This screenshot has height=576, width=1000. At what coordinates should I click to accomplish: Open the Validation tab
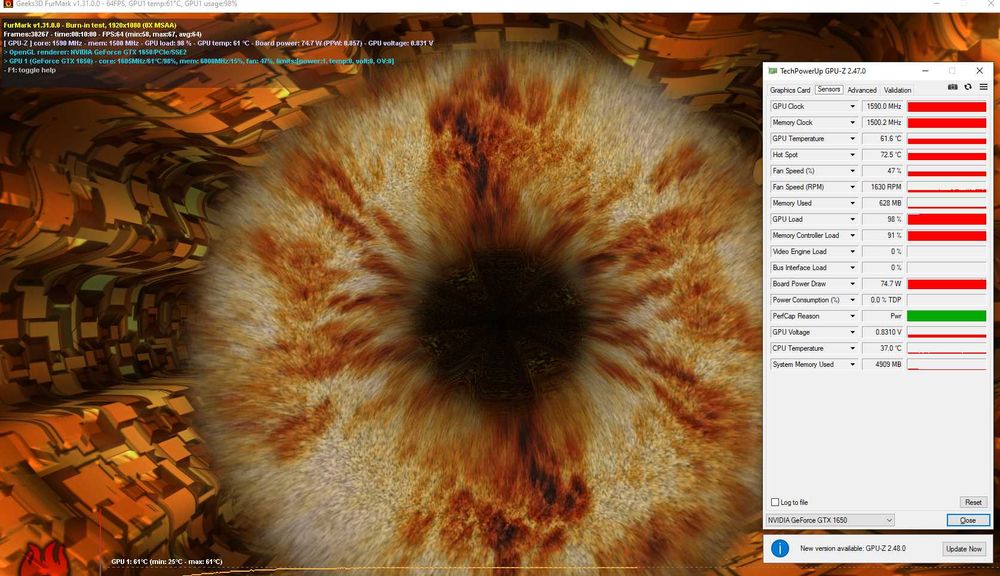(x=897, y=90)
